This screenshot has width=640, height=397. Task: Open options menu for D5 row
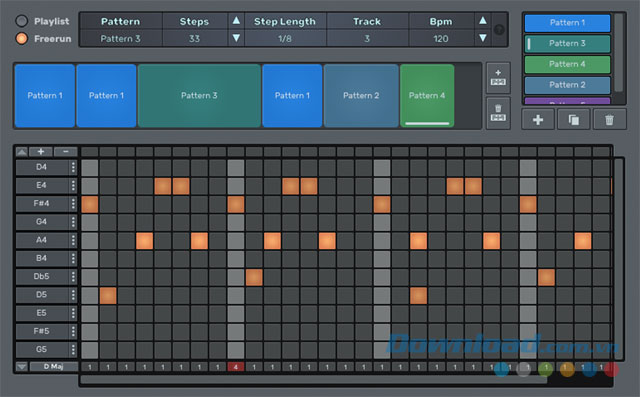pyautogui.click(x=73, y=295)
